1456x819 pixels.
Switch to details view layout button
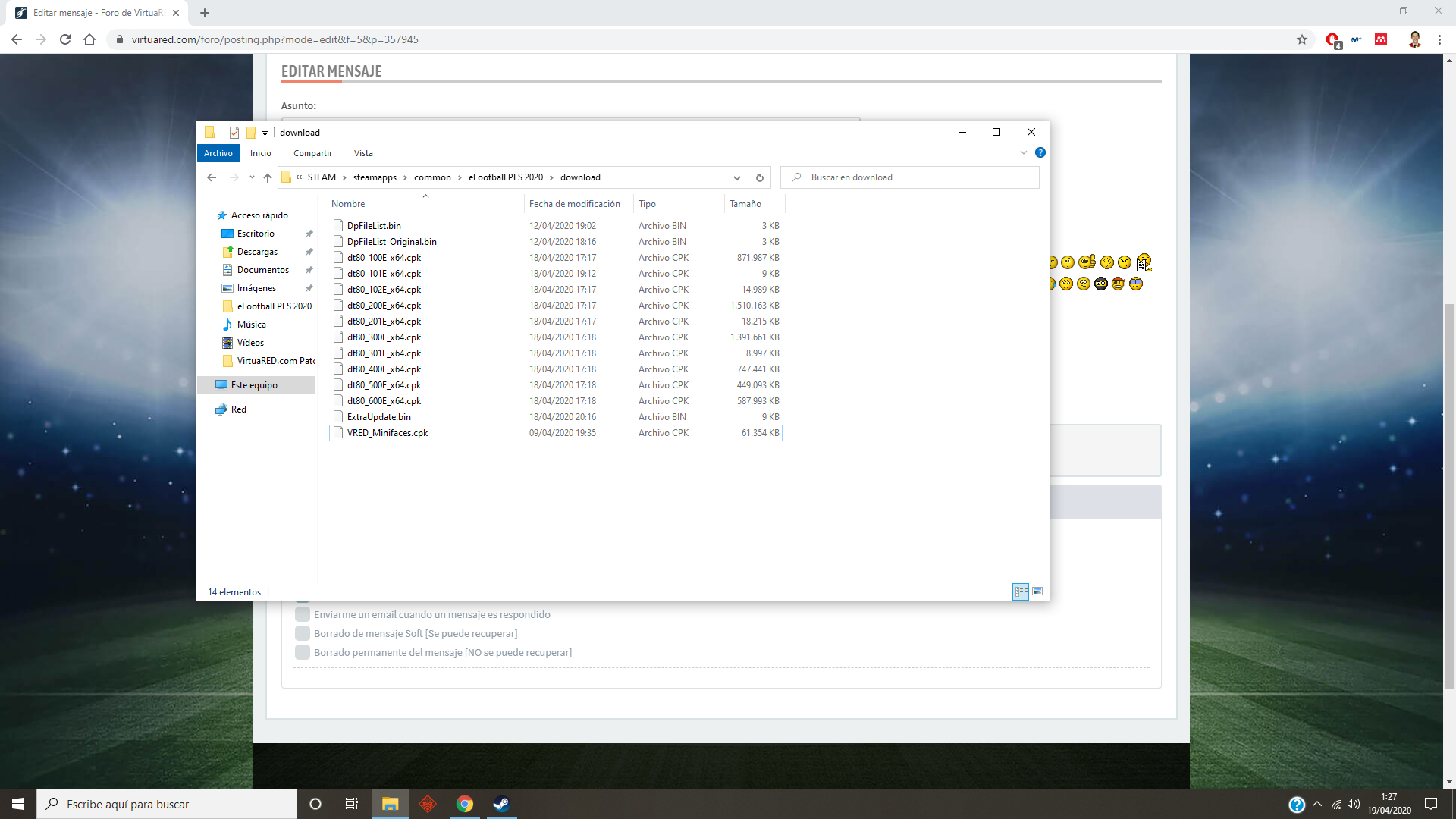(1021, 591)
